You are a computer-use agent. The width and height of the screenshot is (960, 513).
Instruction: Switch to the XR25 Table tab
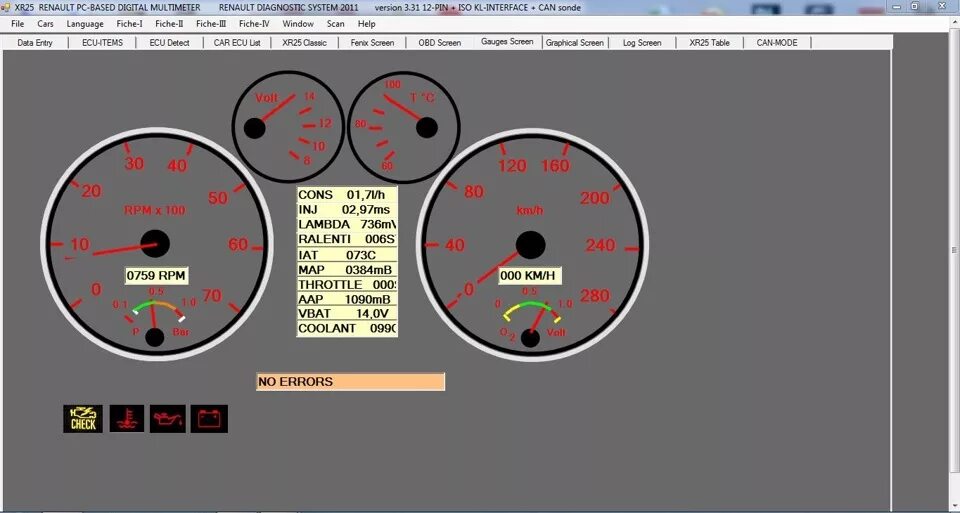coord(710,43)
